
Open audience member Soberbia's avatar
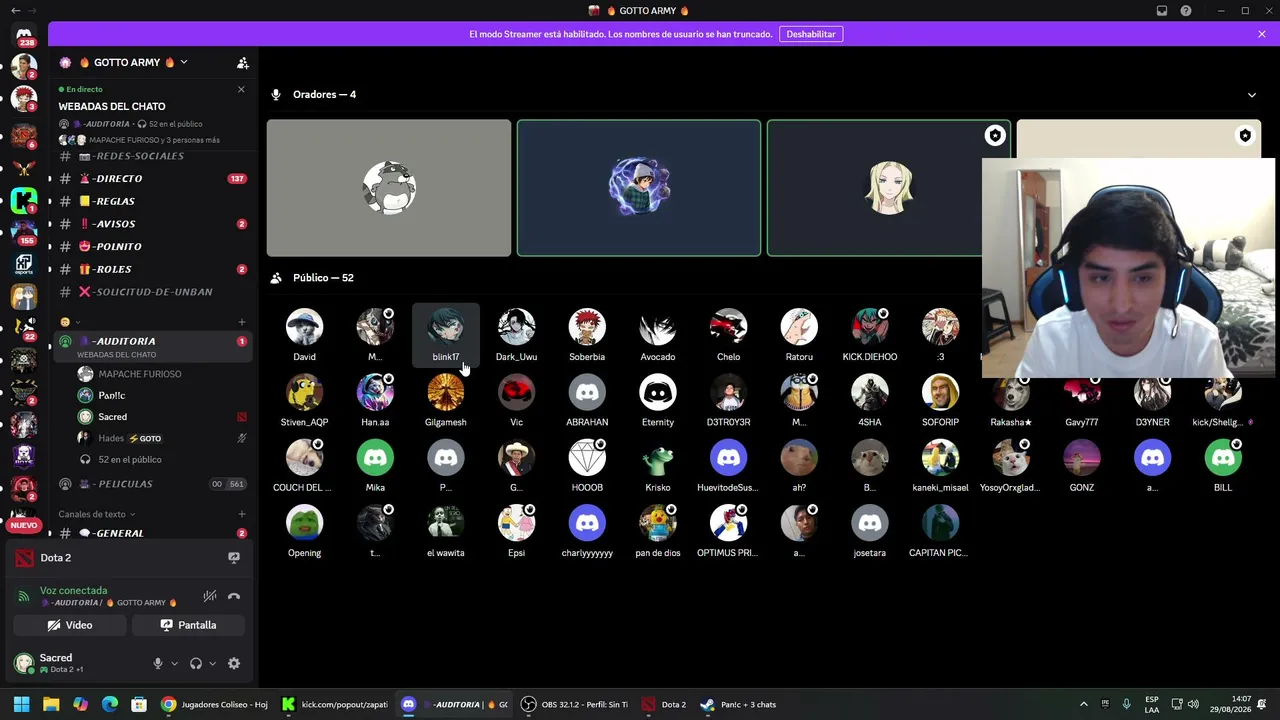587,327
